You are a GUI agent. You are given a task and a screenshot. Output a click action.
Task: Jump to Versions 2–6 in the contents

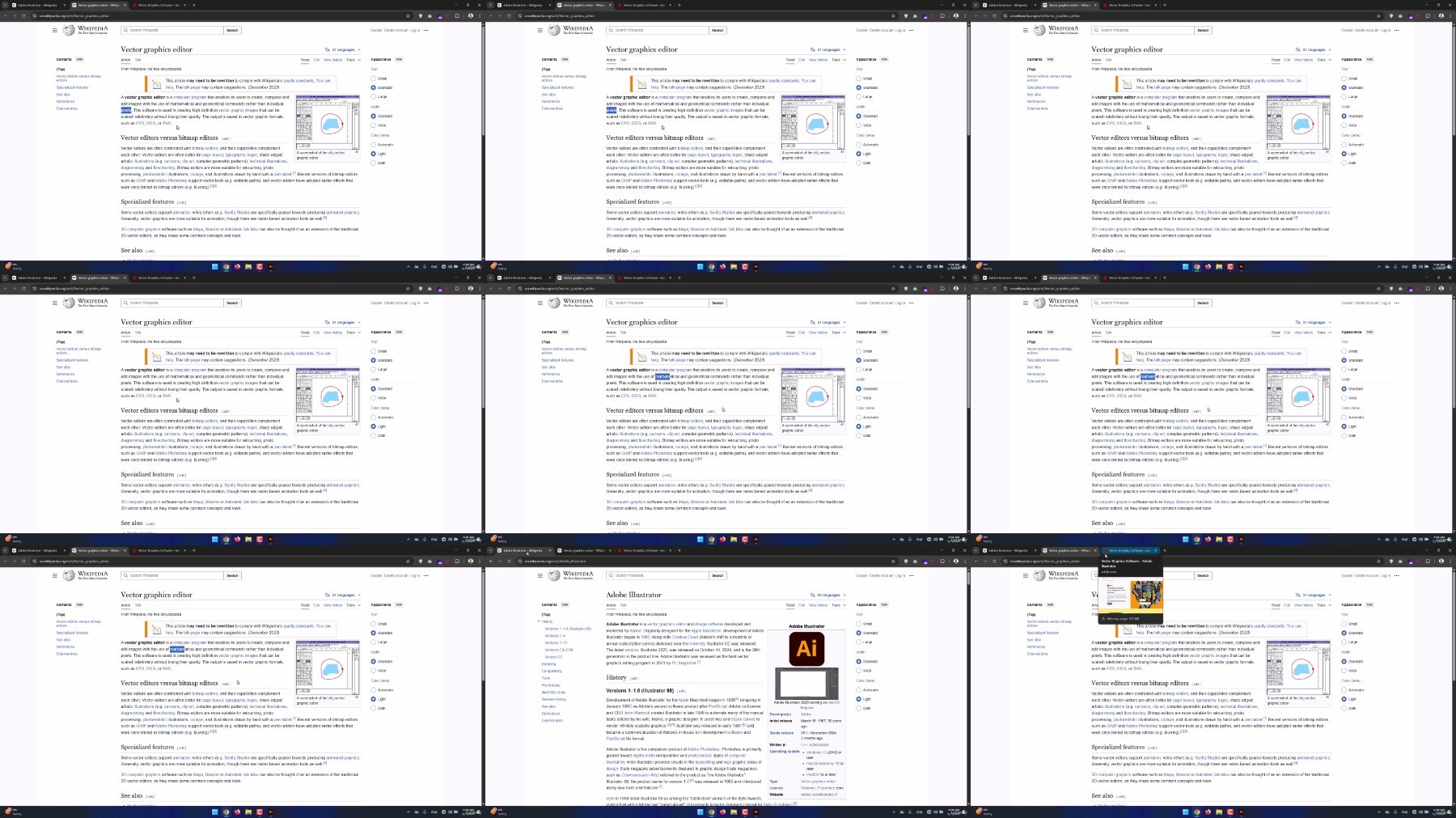click(555, 636)
